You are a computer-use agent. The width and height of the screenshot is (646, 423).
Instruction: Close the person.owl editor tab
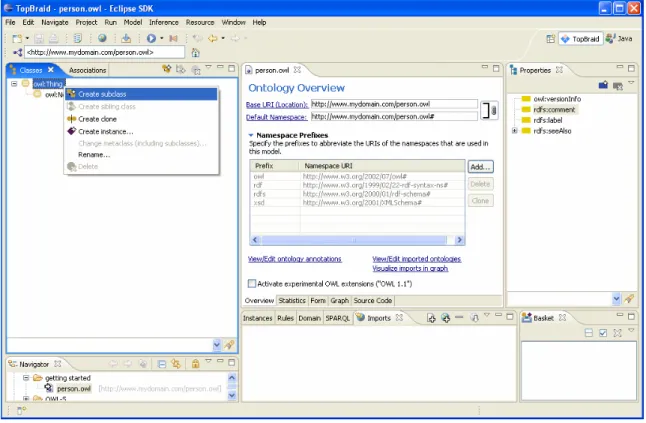pos(297,70)
